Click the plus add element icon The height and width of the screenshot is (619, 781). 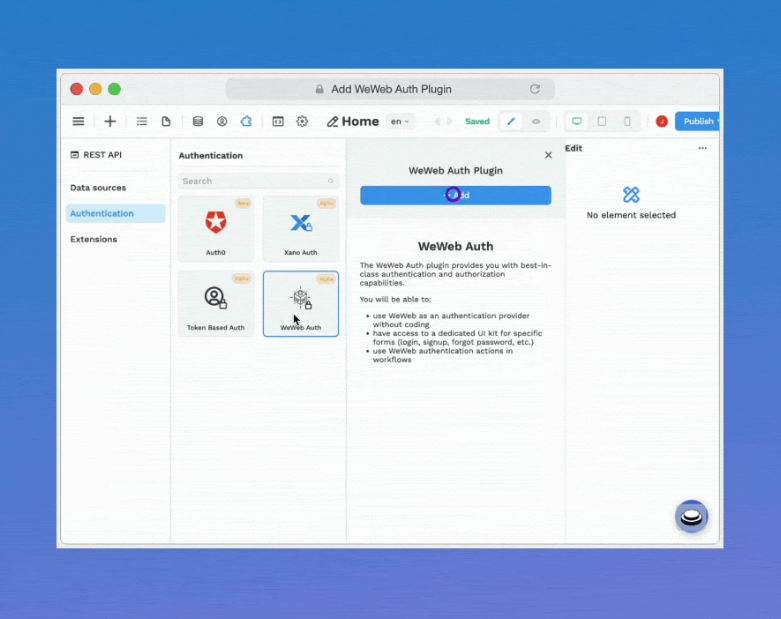[110, 121]
